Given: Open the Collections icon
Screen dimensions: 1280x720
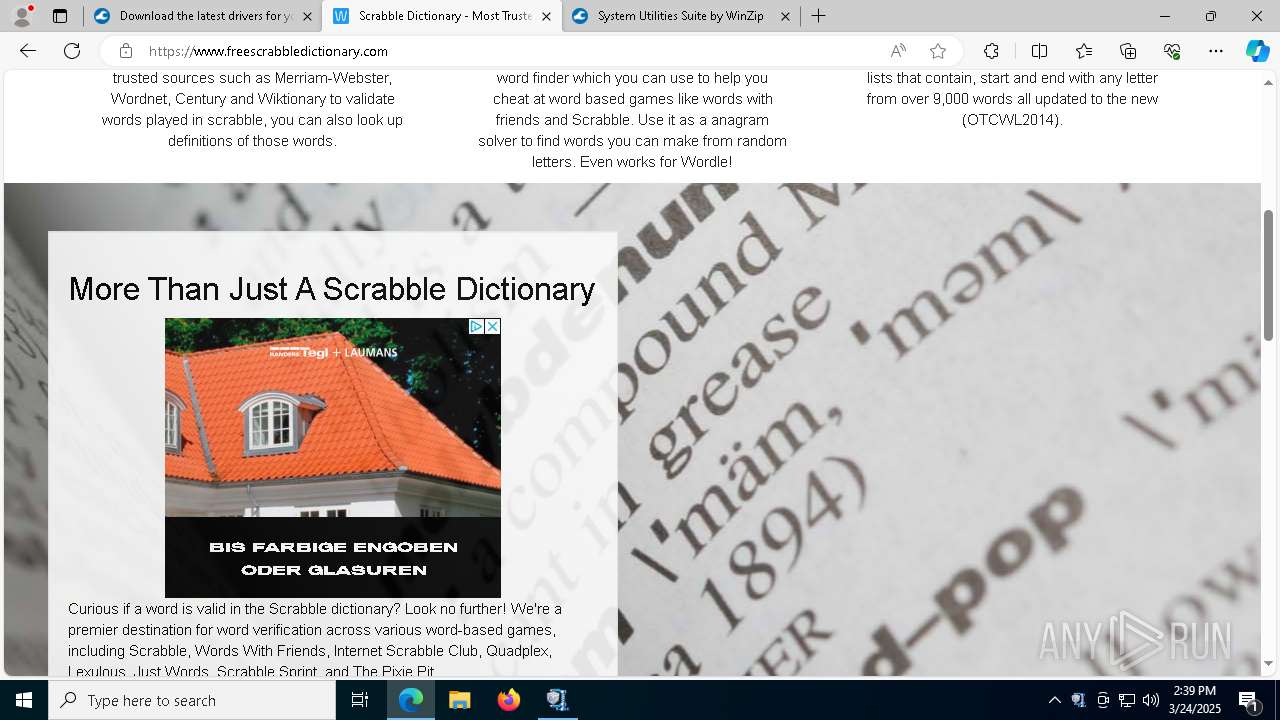Looking at the screenshot, I should pos(1128,51).
